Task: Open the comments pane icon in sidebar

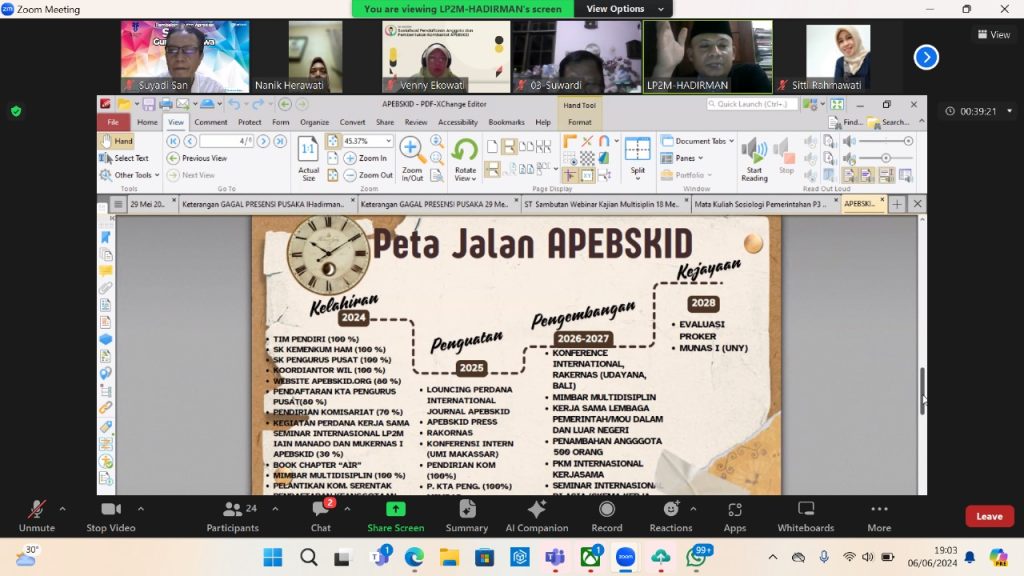Action: point(106,271)
